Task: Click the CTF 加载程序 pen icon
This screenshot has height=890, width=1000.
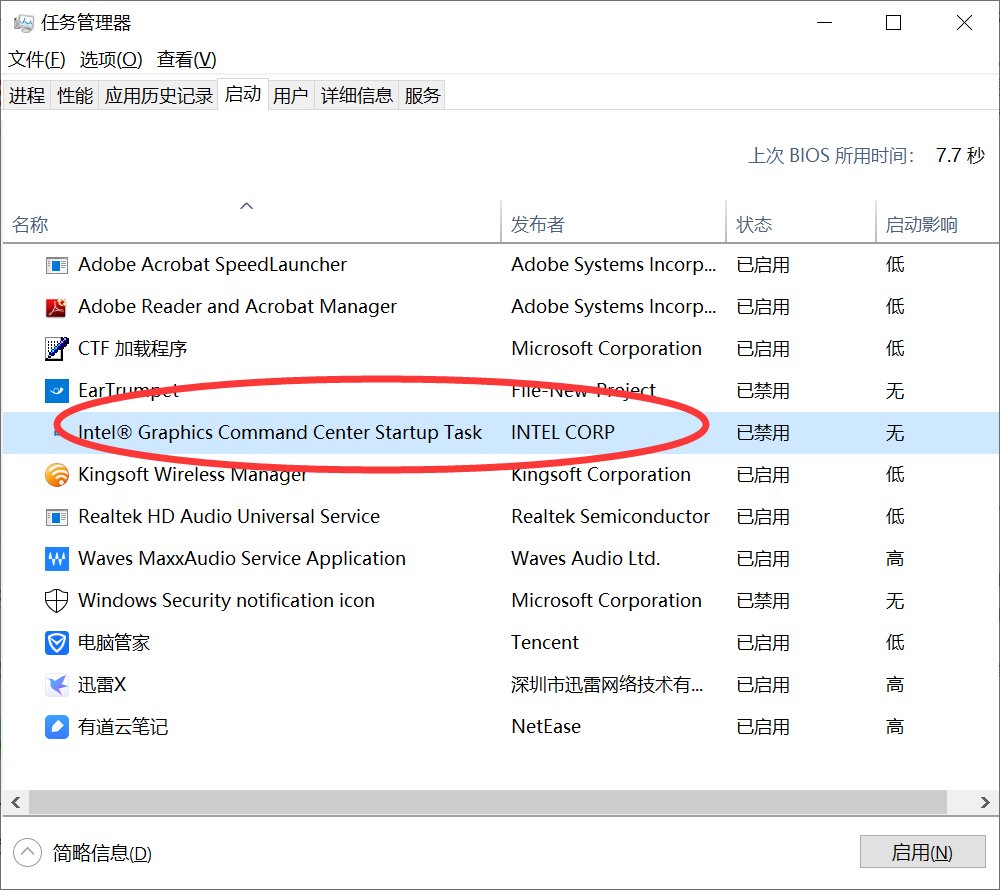Action: [x=57, y=349]
